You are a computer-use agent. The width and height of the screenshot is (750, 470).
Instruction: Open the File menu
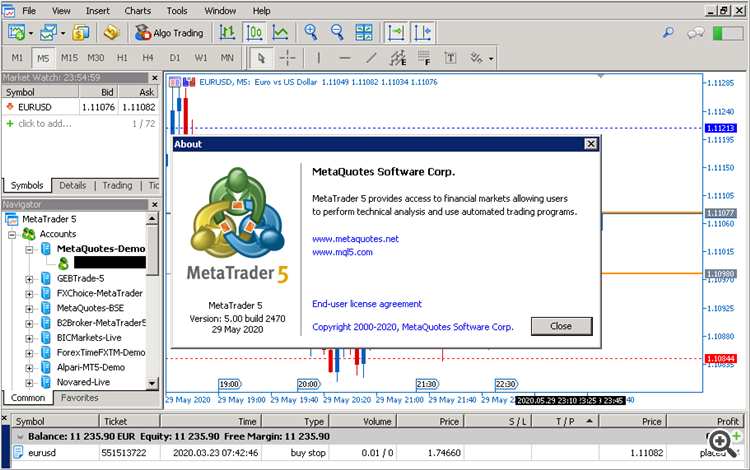coord(29,11)
